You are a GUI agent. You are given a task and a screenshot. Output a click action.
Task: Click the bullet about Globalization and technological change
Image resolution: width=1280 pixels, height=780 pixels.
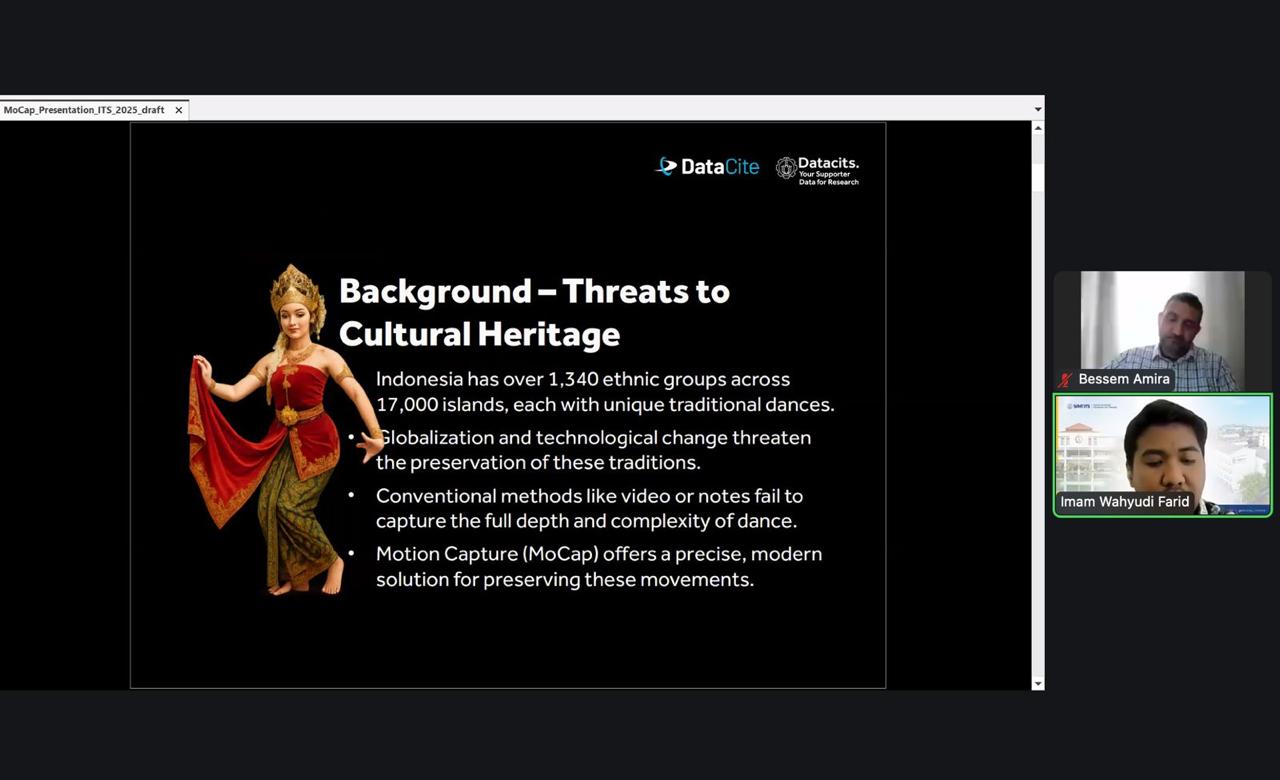coord(593,450)
